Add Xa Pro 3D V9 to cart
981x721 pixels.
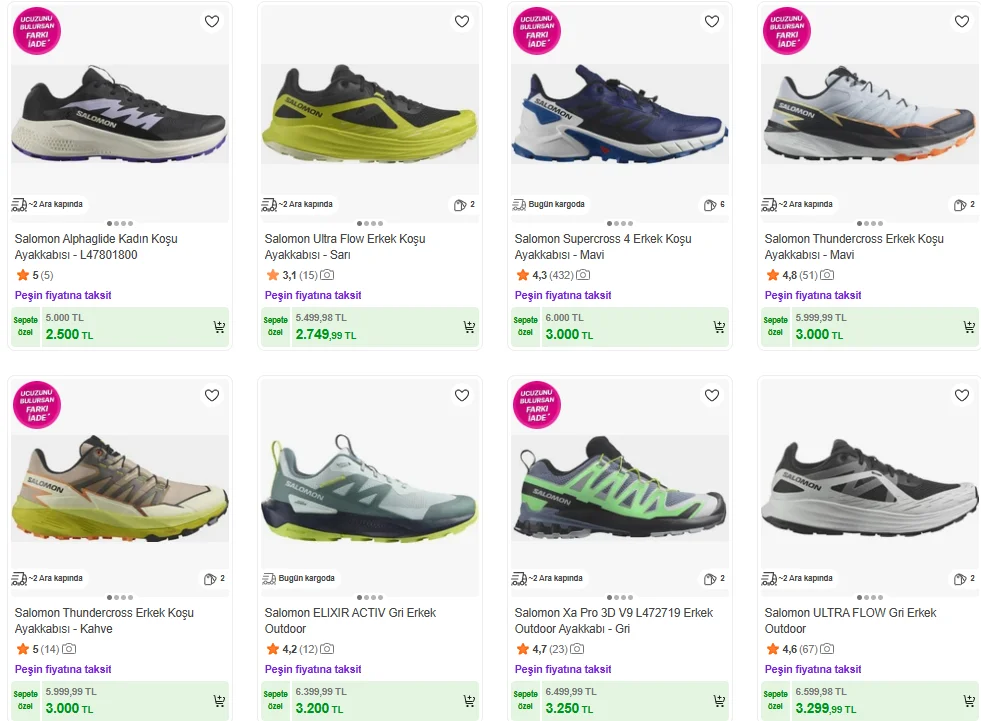(x=719, y=701)
